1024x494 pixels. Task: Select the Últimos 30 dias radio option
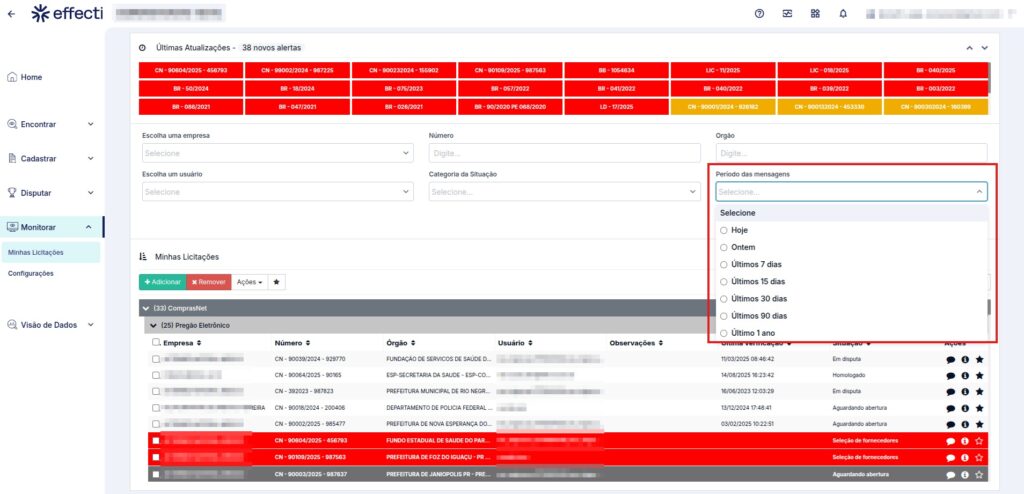(x=724, y=299)
